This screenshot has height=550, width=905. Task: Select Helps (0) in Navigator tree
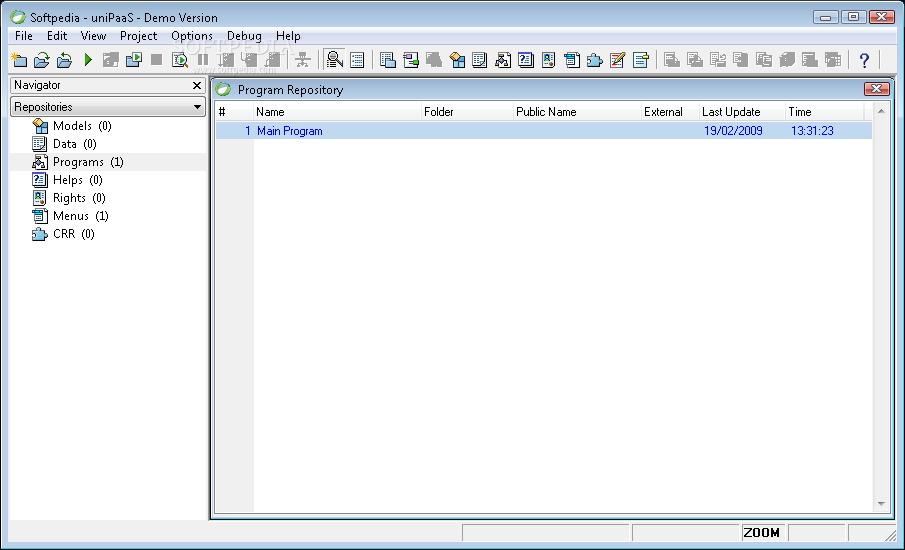pyautogui.click(x=77, y=179)
